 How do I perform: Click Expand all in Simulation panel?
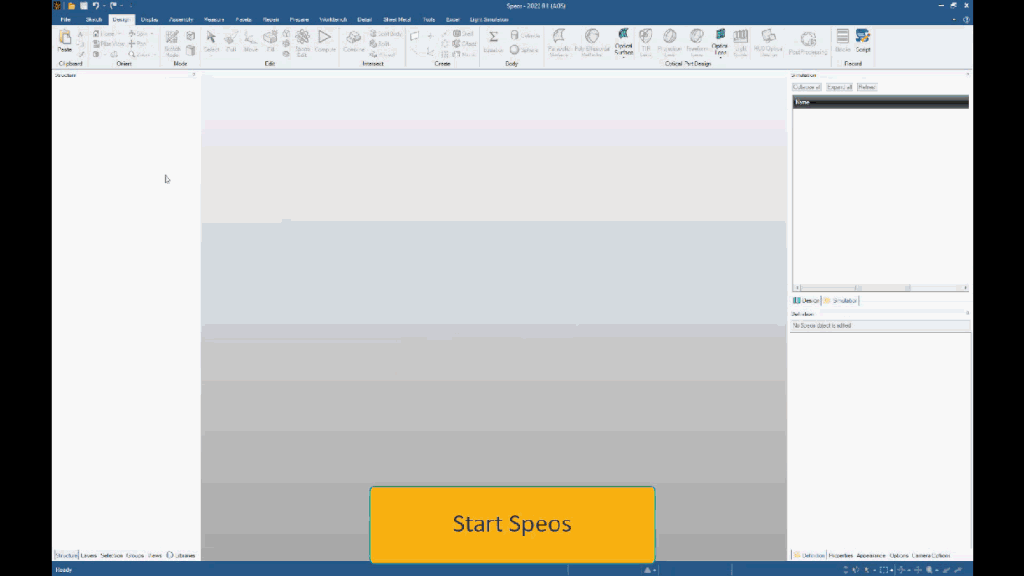click(839, 87)
